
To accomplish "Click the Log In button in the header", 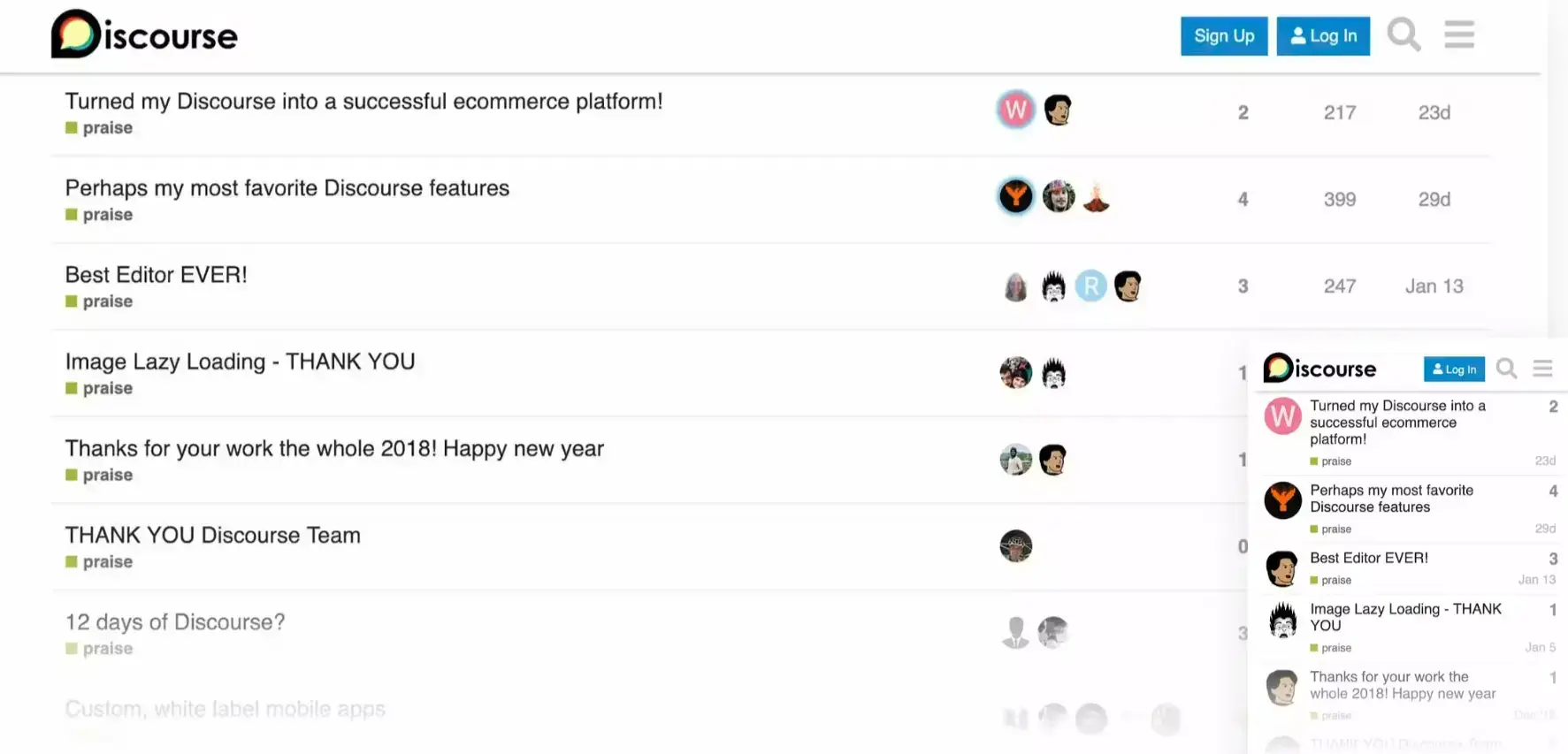I will coord(1323,36).
